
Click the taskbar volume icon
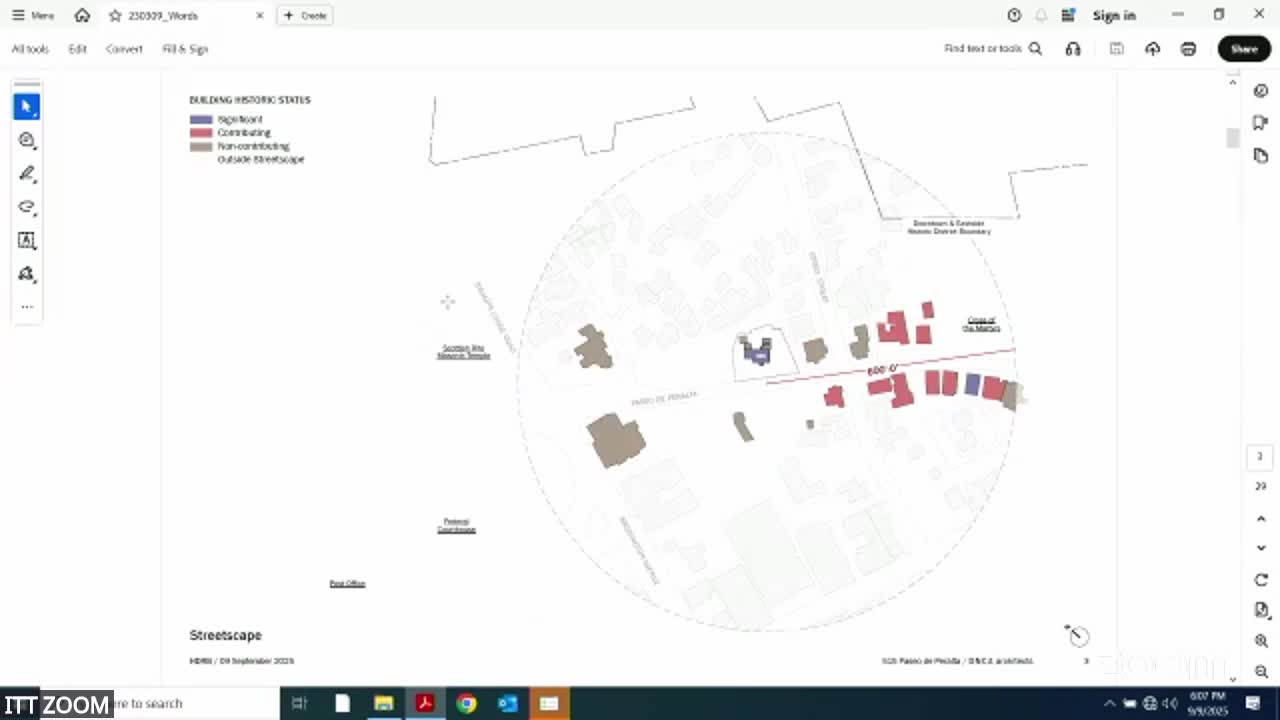(1169, 703)
